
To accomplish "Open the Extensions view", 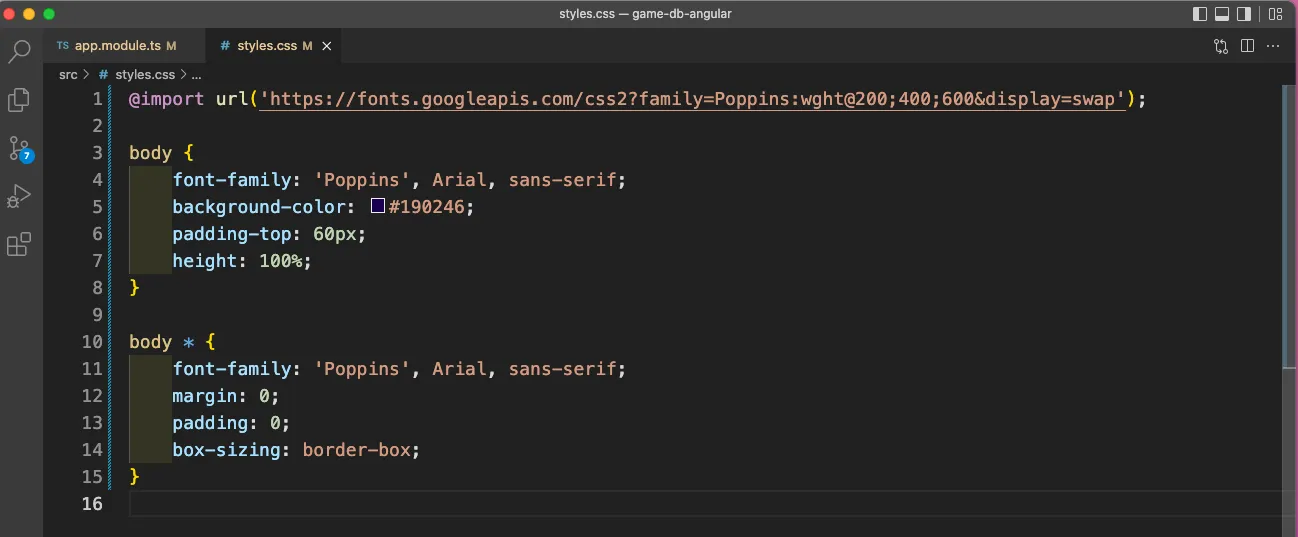I will [19, 245].
